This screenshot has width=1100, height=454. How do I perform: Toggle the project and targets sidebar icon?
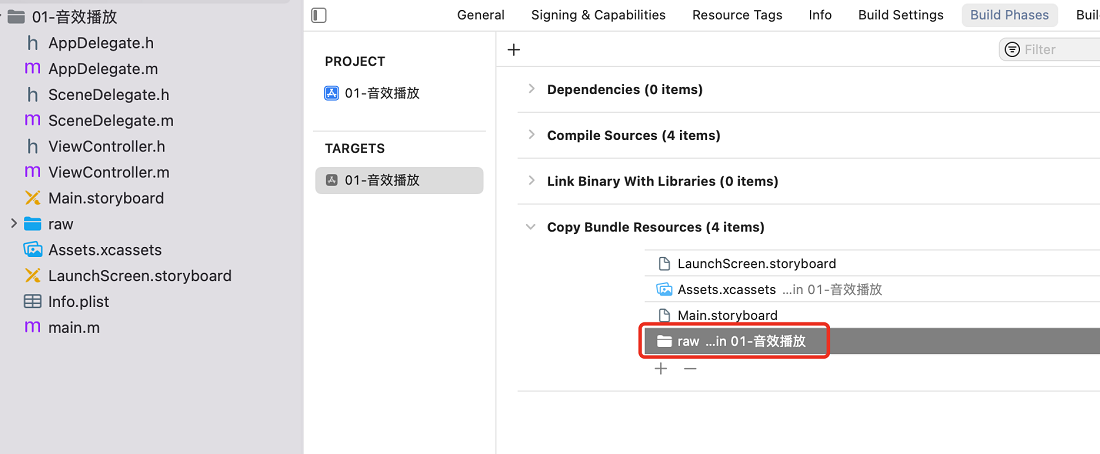pyautogui.click(x=318, y=15)
